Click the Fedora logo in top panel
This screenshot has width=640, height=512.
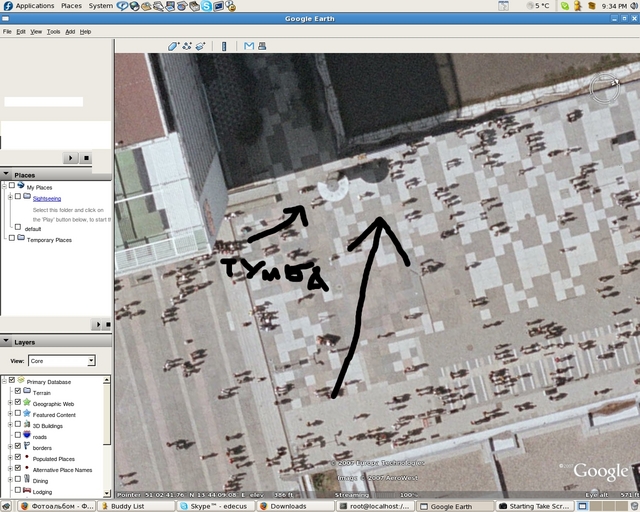8,6
